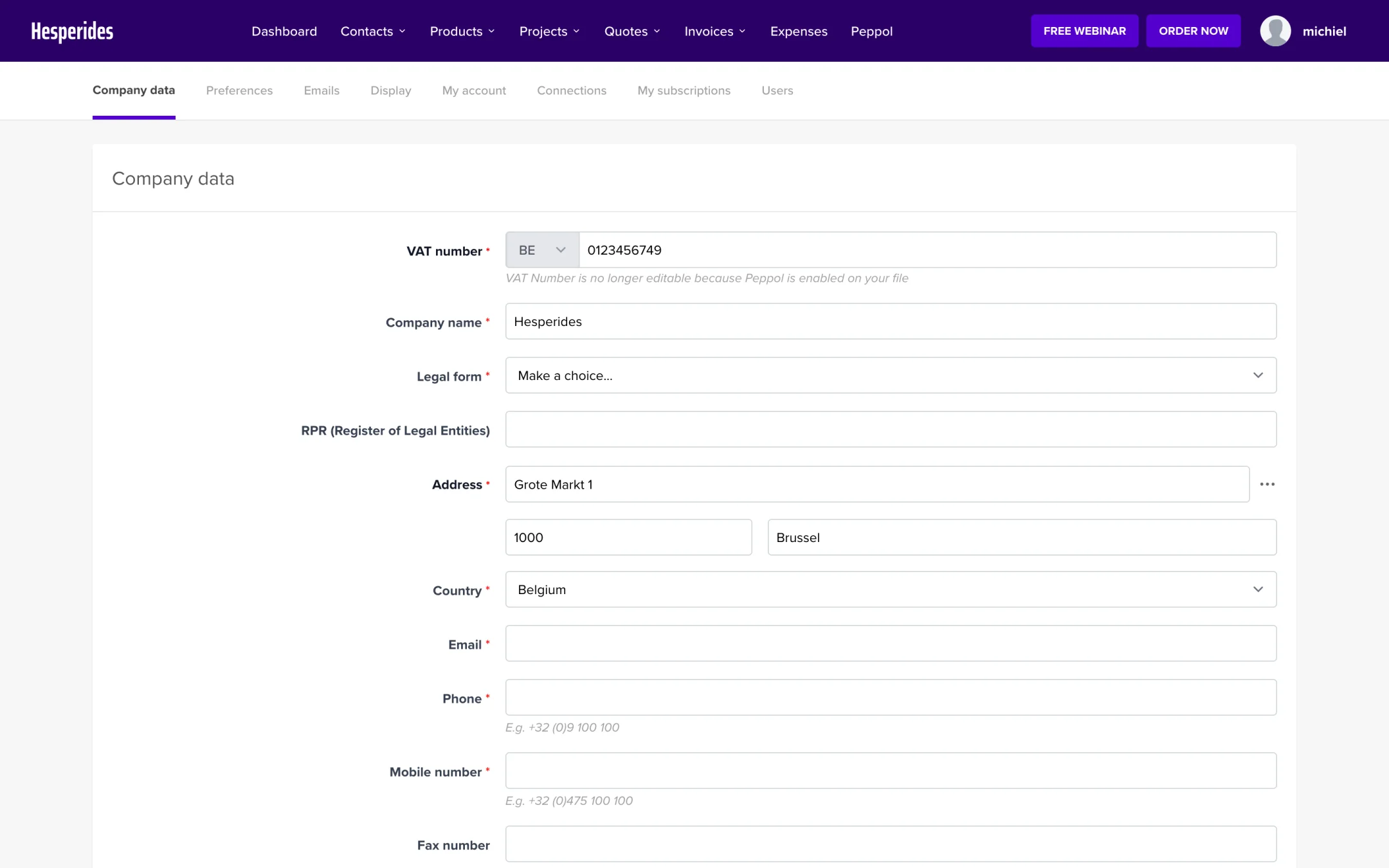This screenshot has height=868, width=1389.
Task: Expand the Projects menu
Action: pyautogui.click(x=550, y=31)
